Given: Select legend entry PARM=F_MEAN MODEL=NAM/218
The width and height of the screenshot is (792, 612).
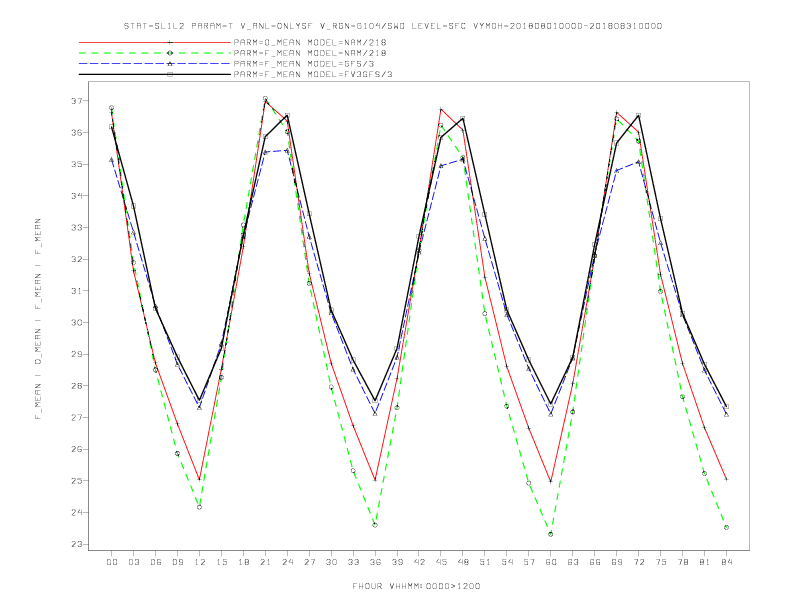Looking at the screenshot, I should (x=310, y=53).
